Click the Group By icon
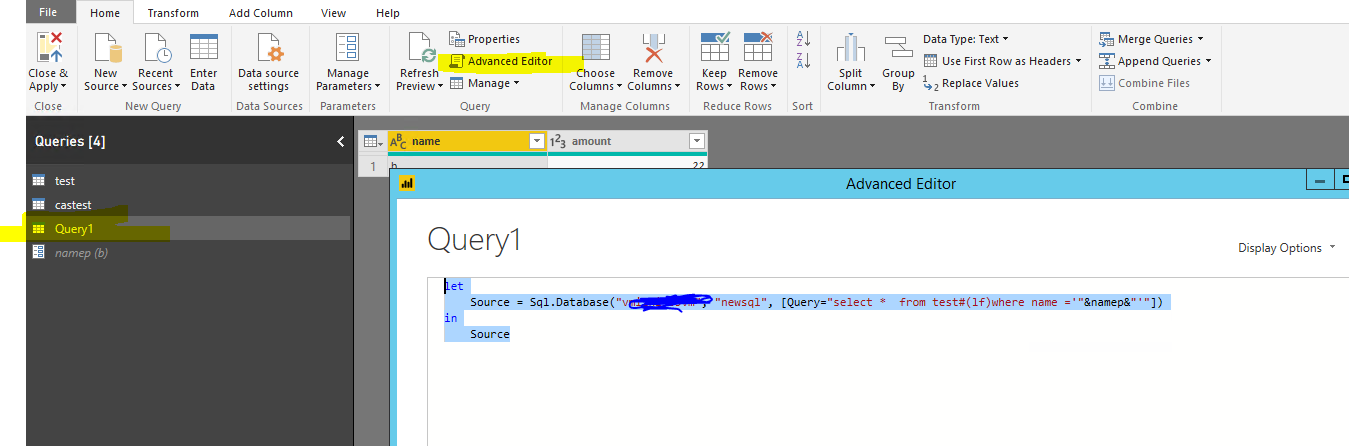 (897, 47)
